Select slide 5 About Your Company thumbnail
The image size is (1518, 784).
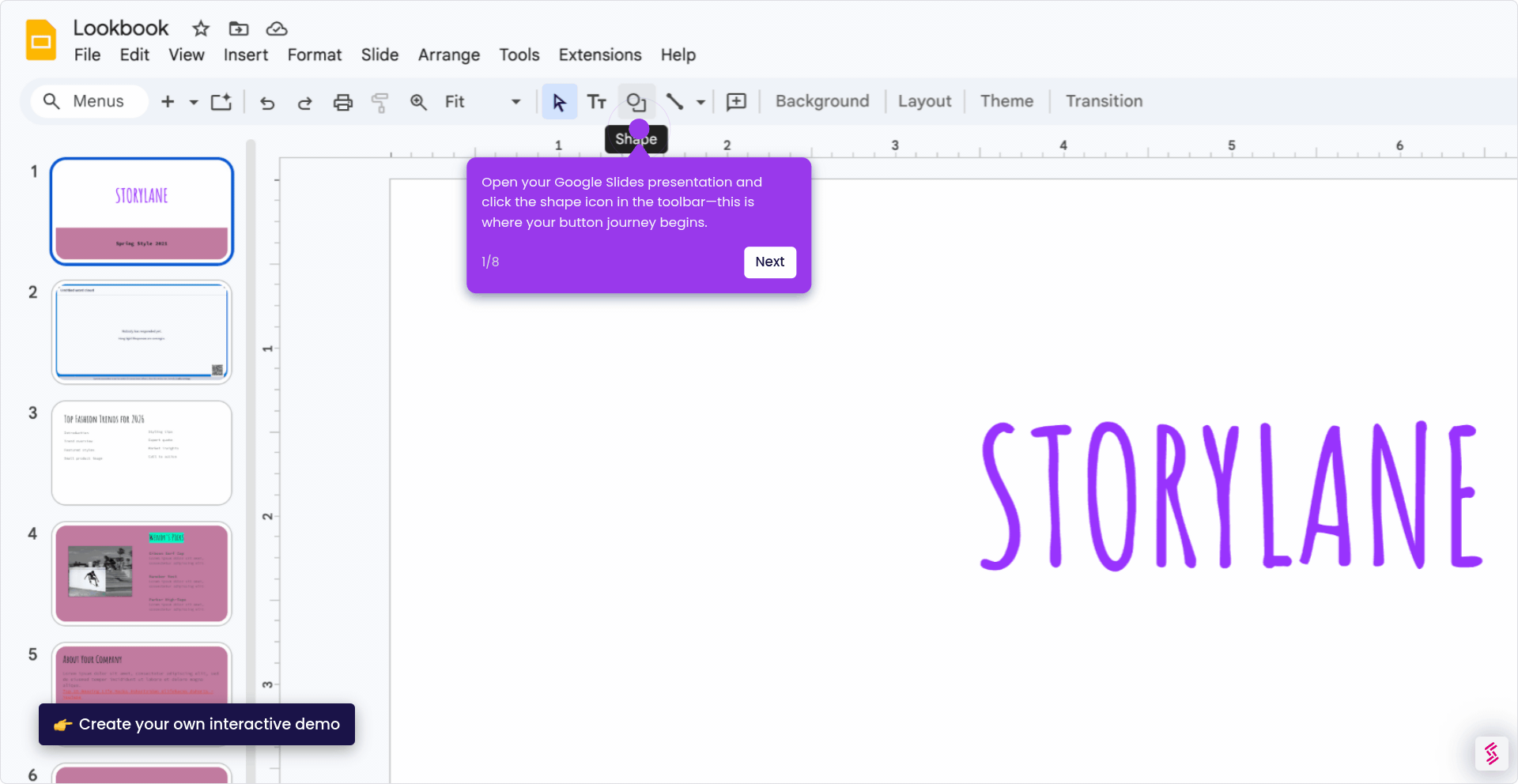pos(142,673)
